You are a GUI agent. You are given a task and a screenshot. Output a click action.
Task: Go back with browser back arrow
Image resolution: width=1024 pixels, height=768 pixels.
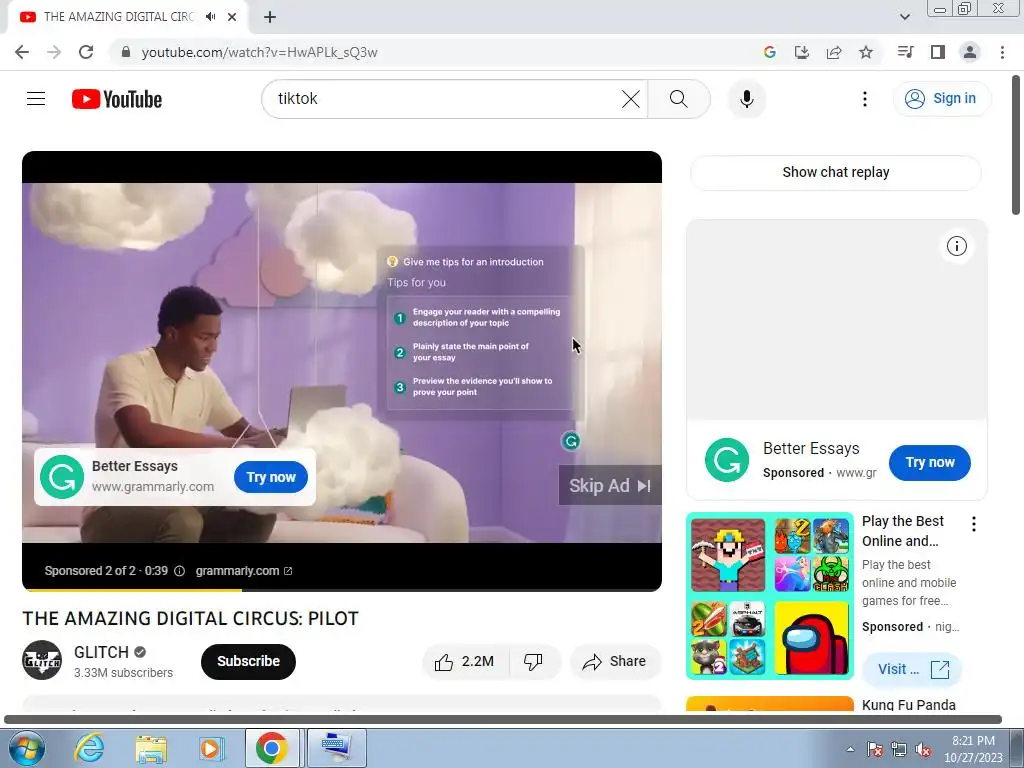pyautogui.click(x=22, y=52)
